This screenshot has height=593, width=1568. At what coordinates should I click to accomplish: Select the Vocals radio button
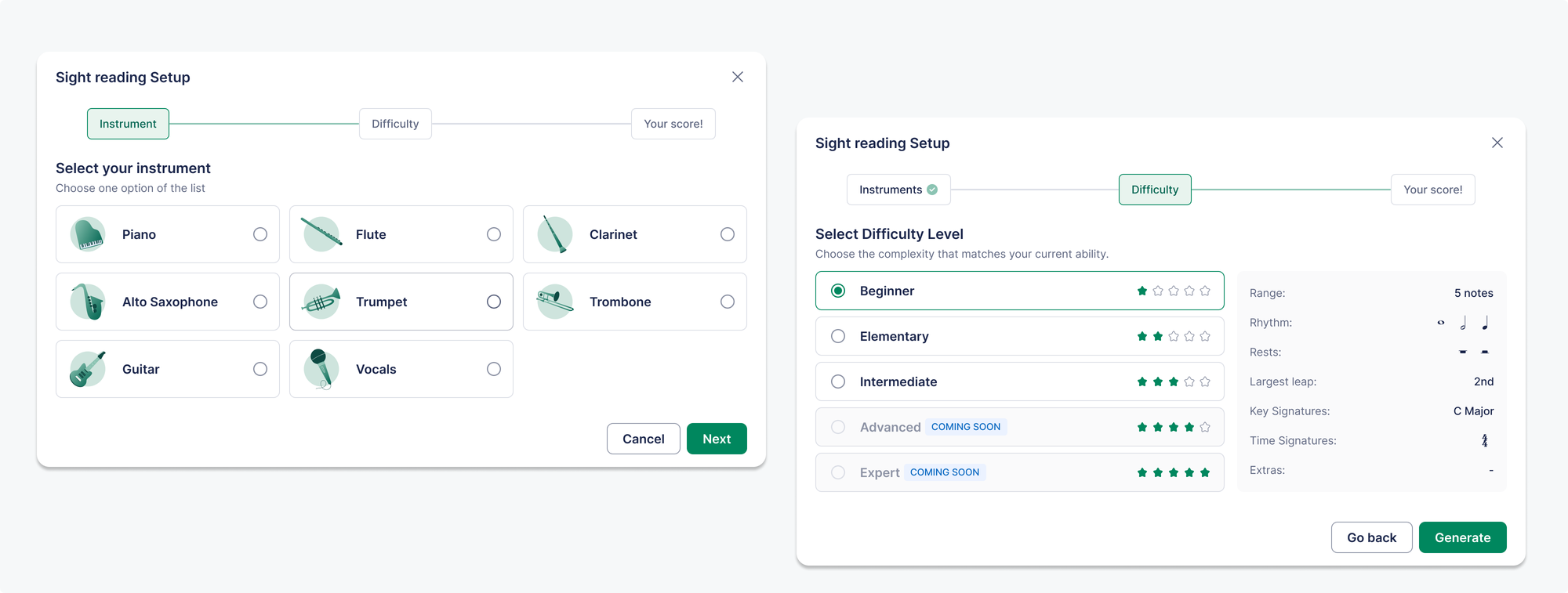tap(494, 369)
